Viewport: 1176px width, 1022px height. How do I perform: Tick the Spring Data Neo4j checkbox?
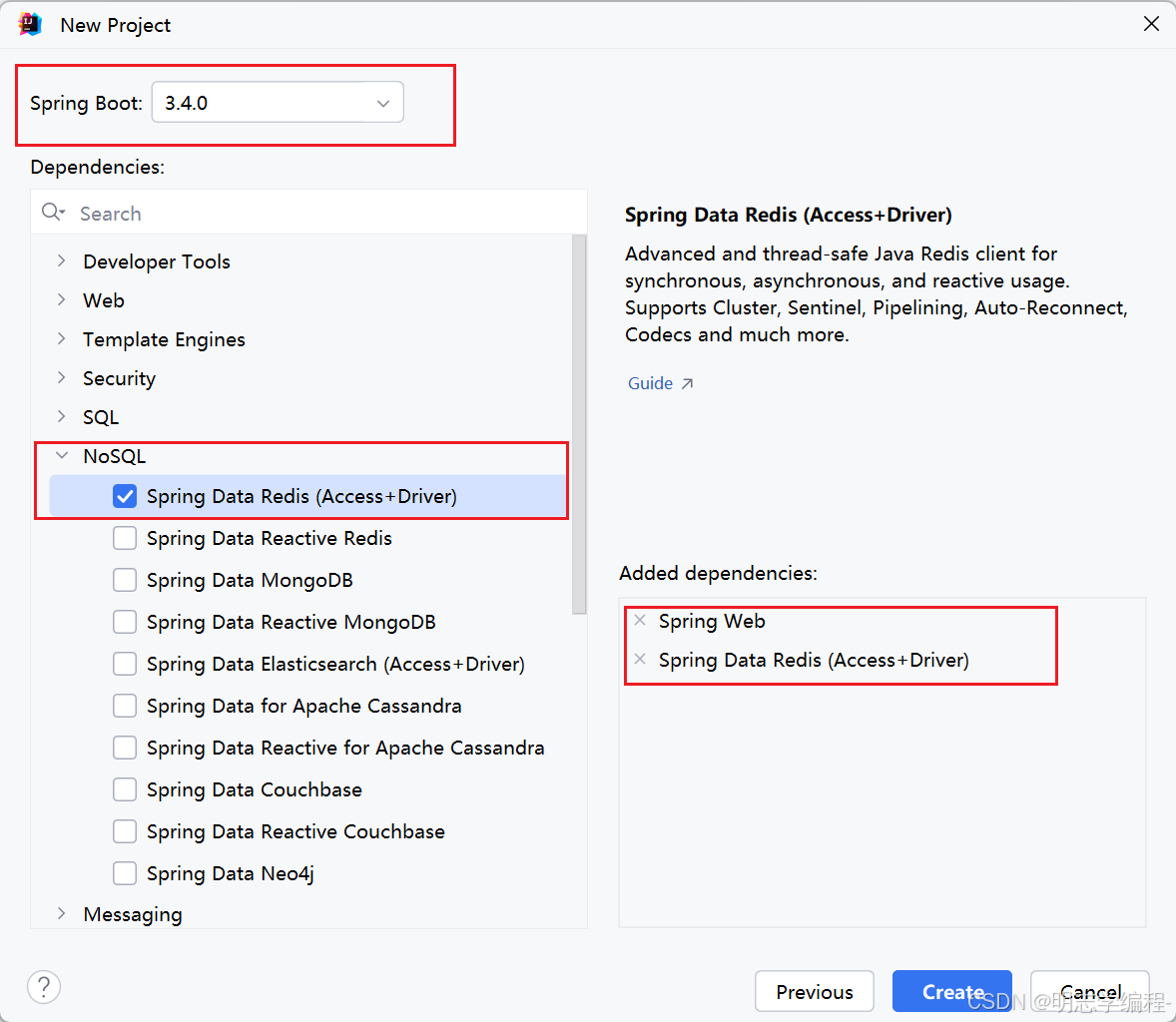coord(125,873)
